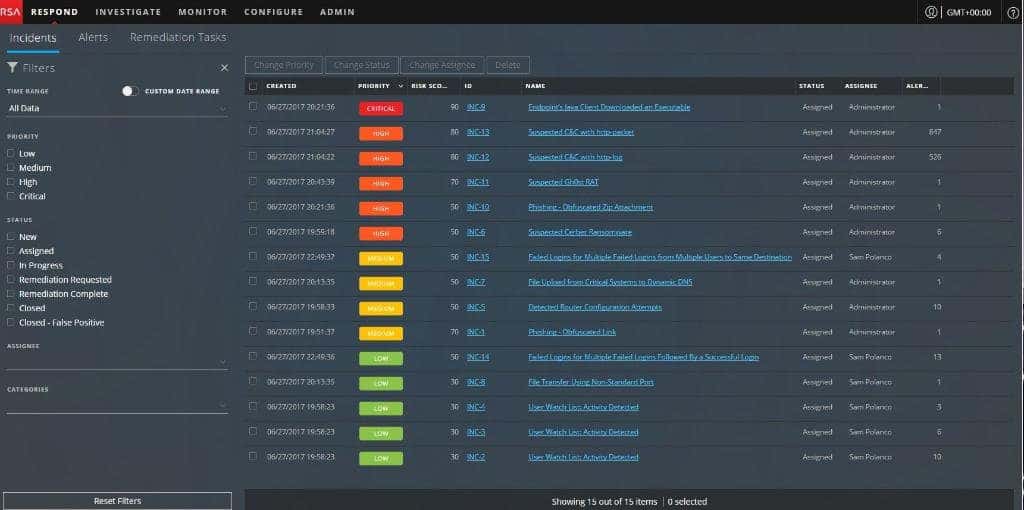The height and width of the screenshot is (510, 1024).
Task: Open Phishing - Obfuscated Link incident
Action: tap(571, 332)
